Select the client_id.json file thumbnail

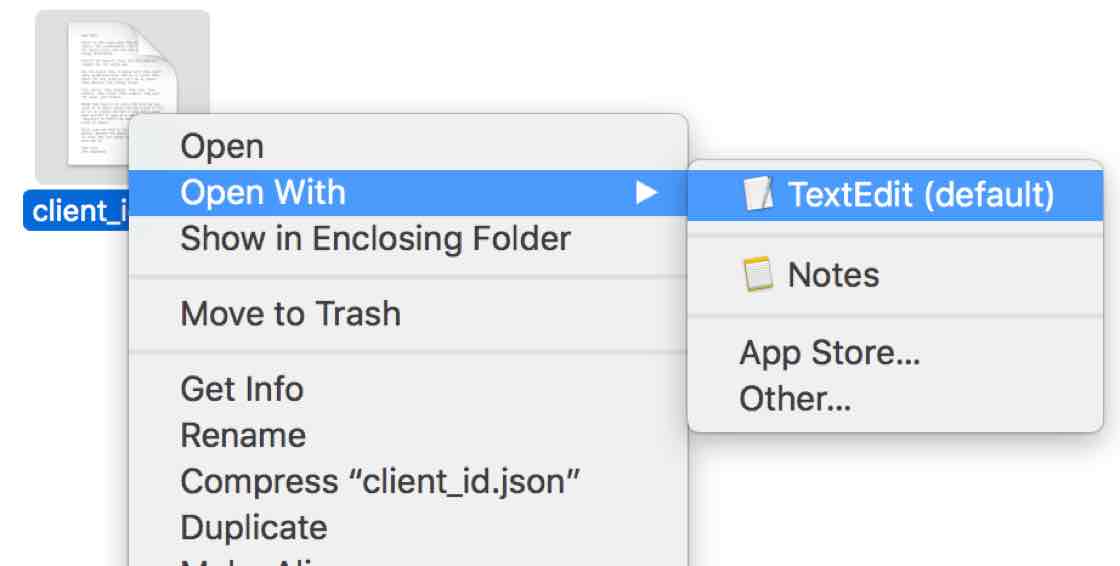(122, 96)
